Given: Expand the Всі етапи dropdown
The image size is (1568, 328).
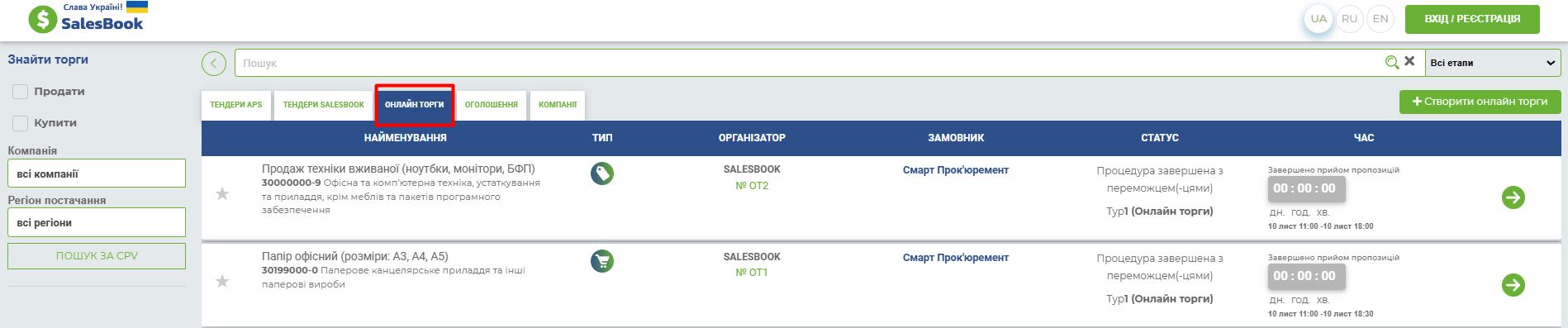Looking at the screenshot, I should click(1493, 63).
